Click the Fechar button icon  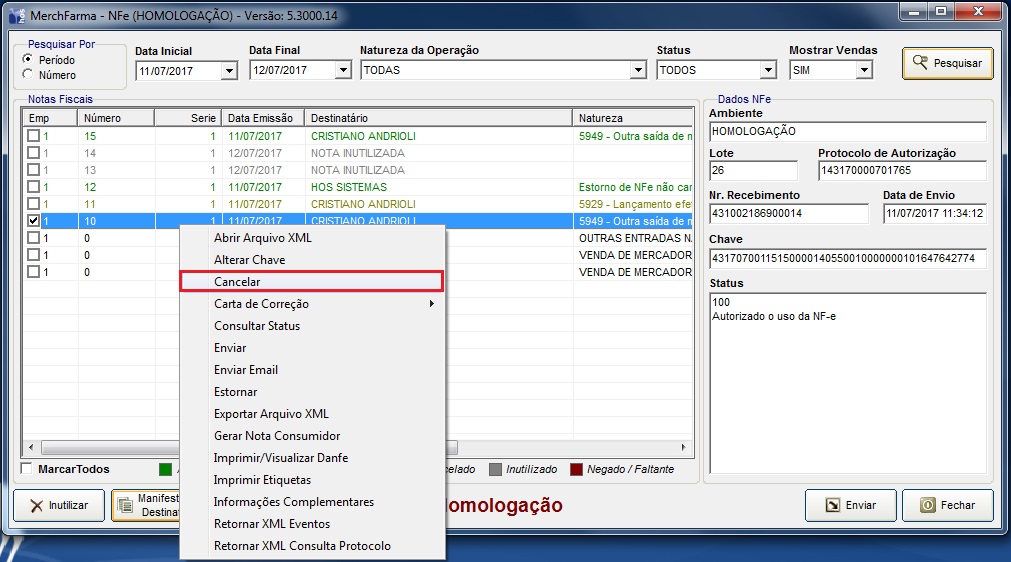click(927, 505)
